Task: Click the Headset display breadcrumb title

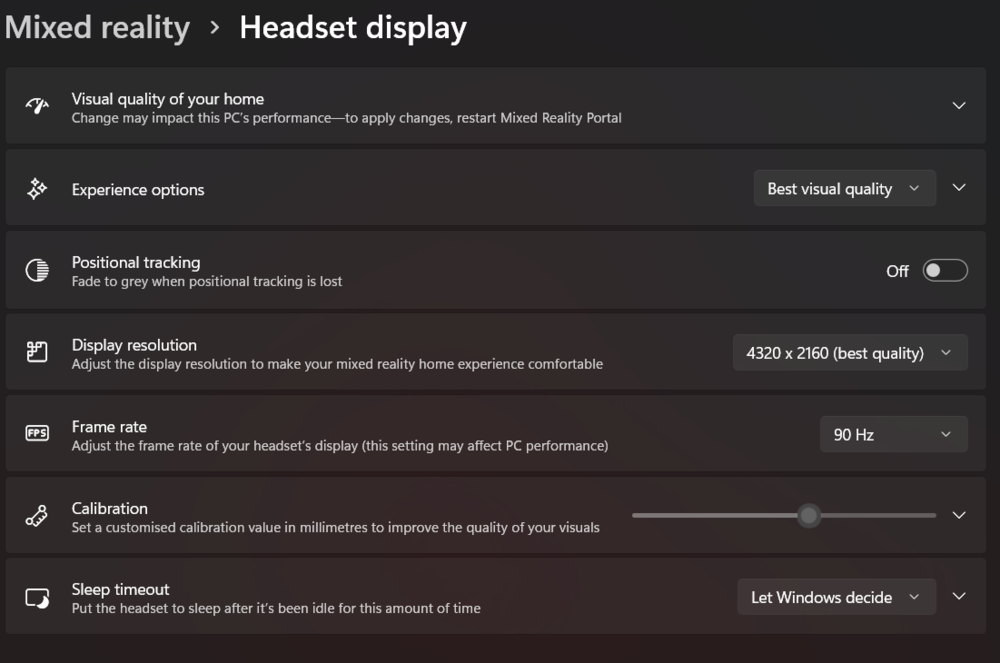Action: (x=353, y=28)
